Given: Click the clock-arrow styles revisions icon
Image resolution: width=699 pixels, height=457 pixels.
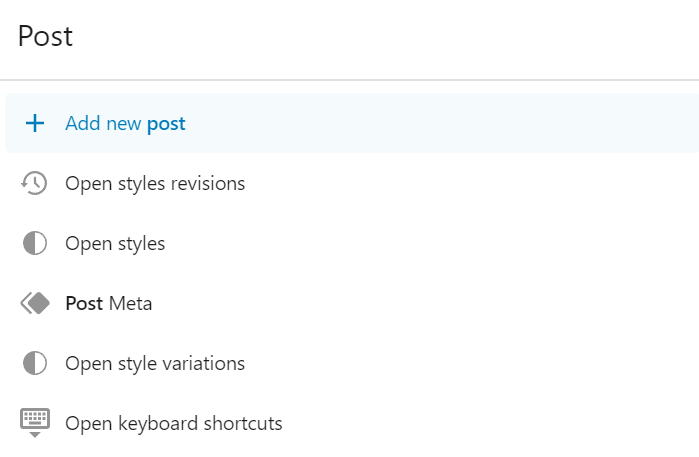Looking at the screenshot, I should pos(35,184).
